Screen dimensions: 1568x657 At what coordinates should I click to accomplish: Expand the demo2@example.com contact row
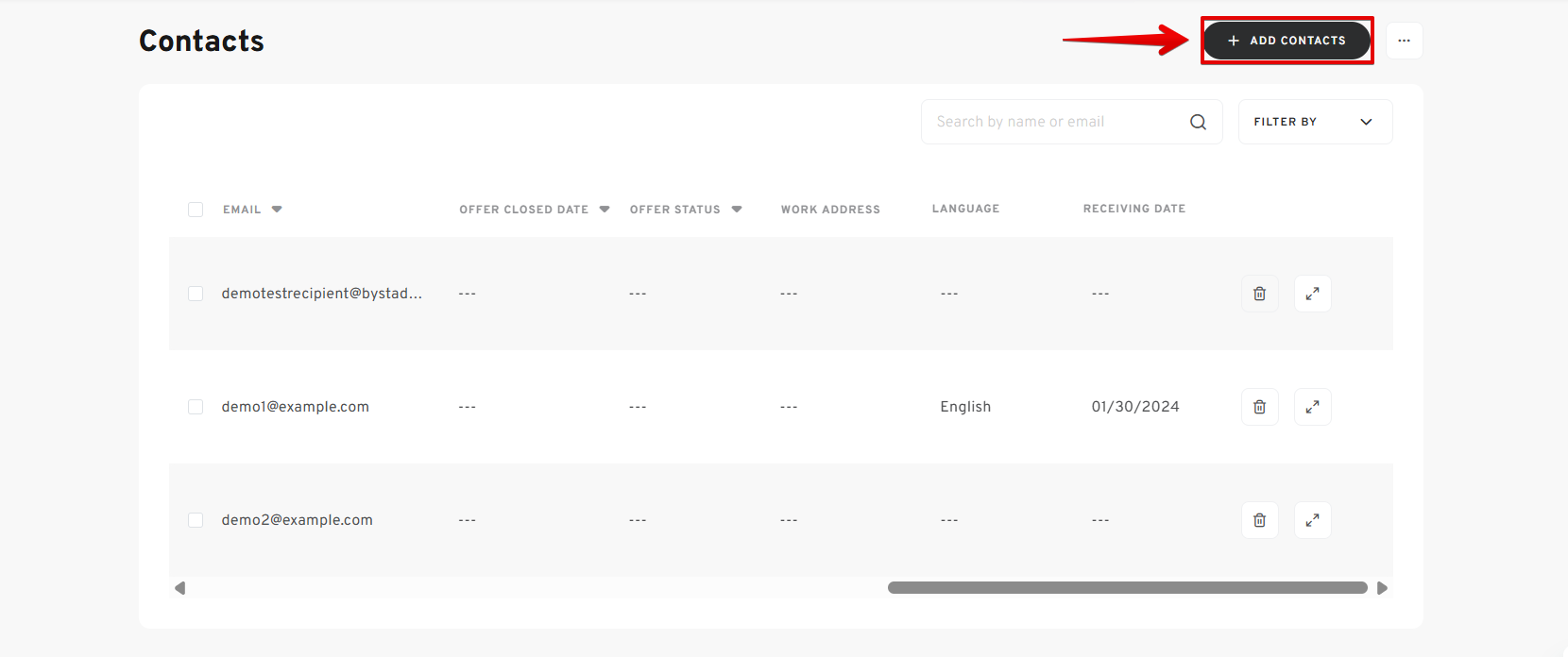[1312, 520]
